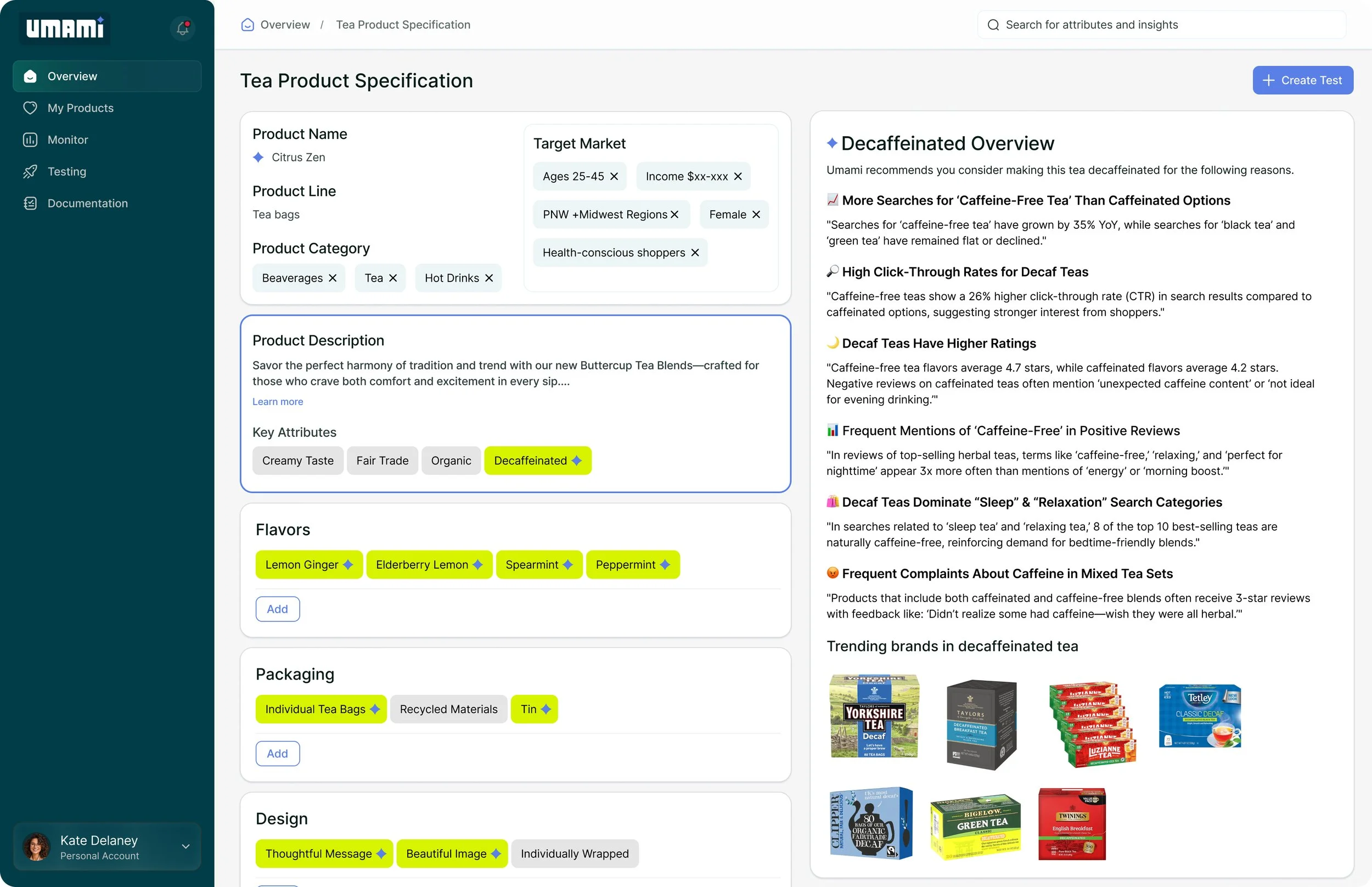This screenshot has width=1372, height=887.
Task: Open Documentation from the sidebar
Action: coord(87,203)
